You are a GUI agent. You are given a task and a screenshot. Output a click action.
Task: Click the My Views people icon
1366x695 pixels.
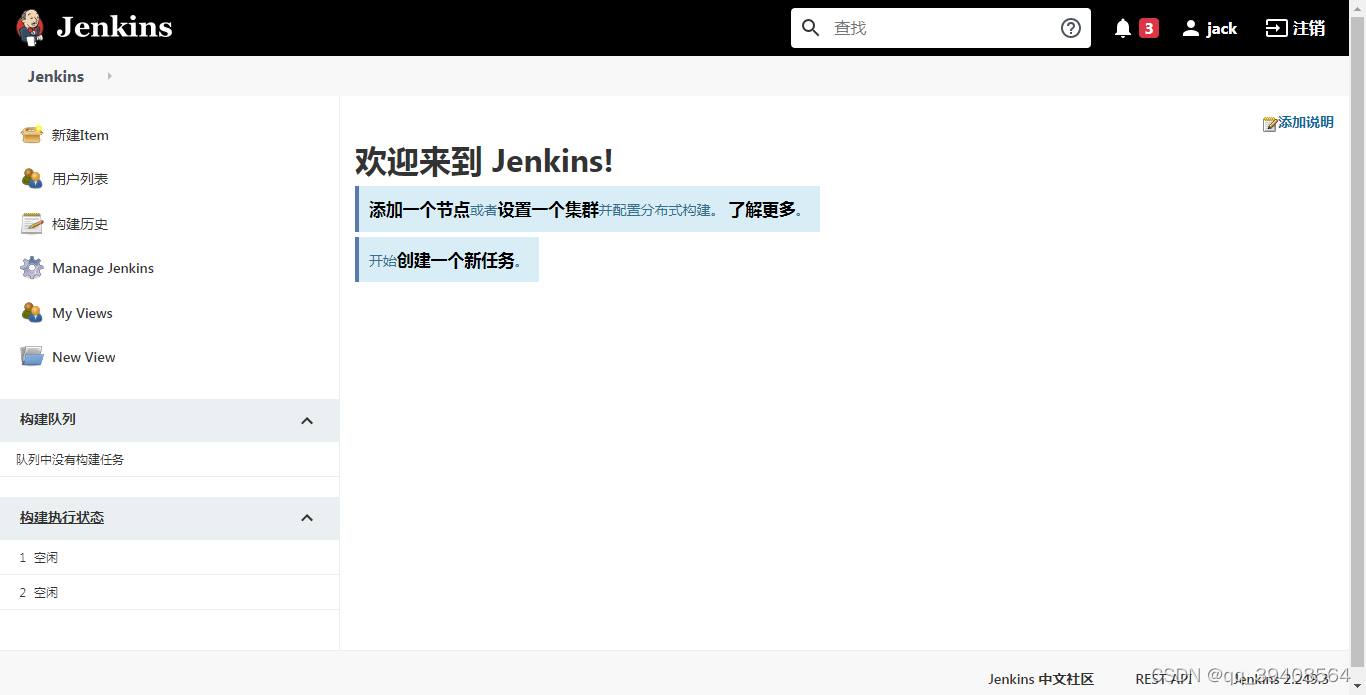pos(32,312)
